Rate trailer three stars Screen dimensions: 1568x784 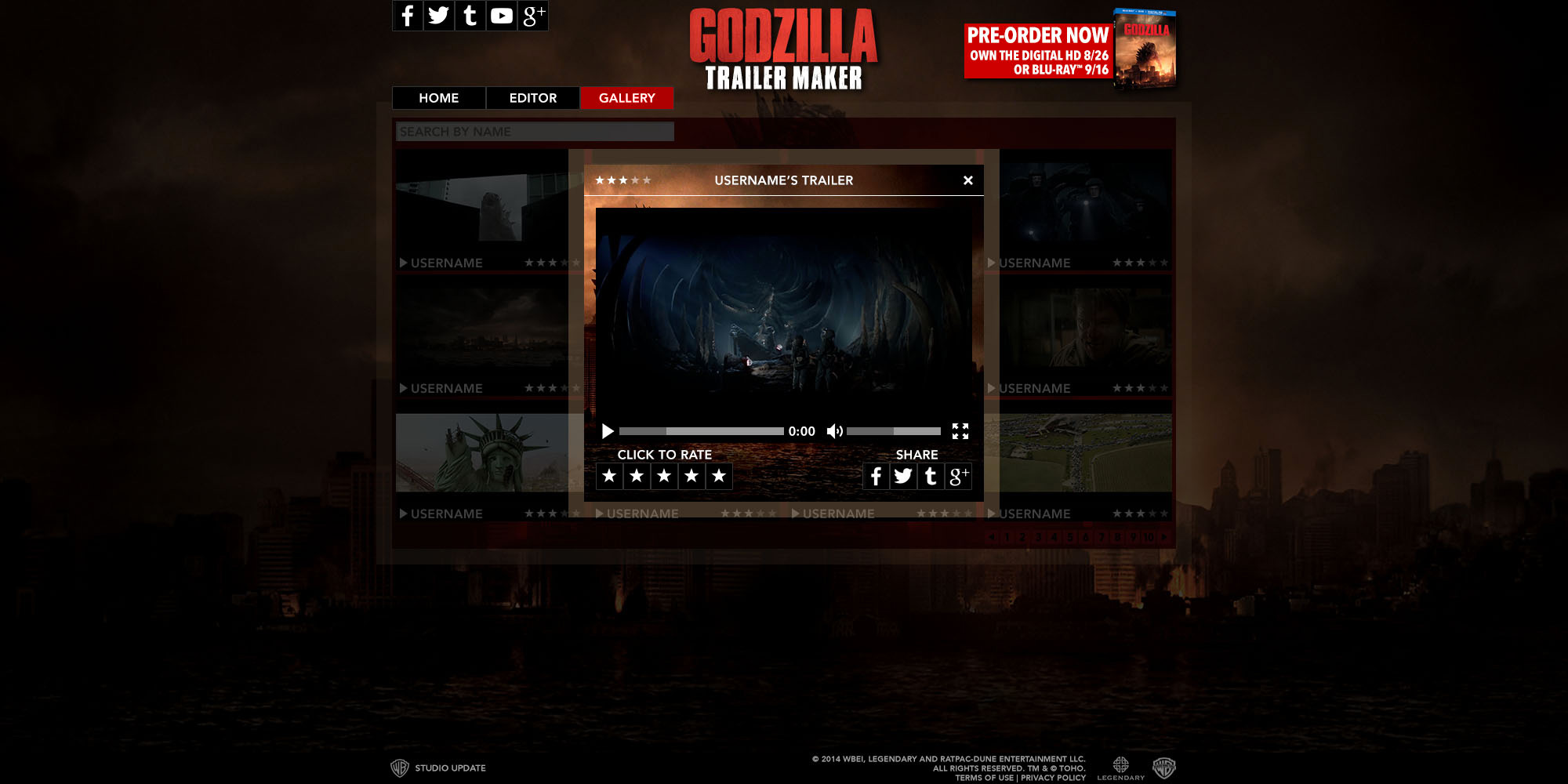664,476
